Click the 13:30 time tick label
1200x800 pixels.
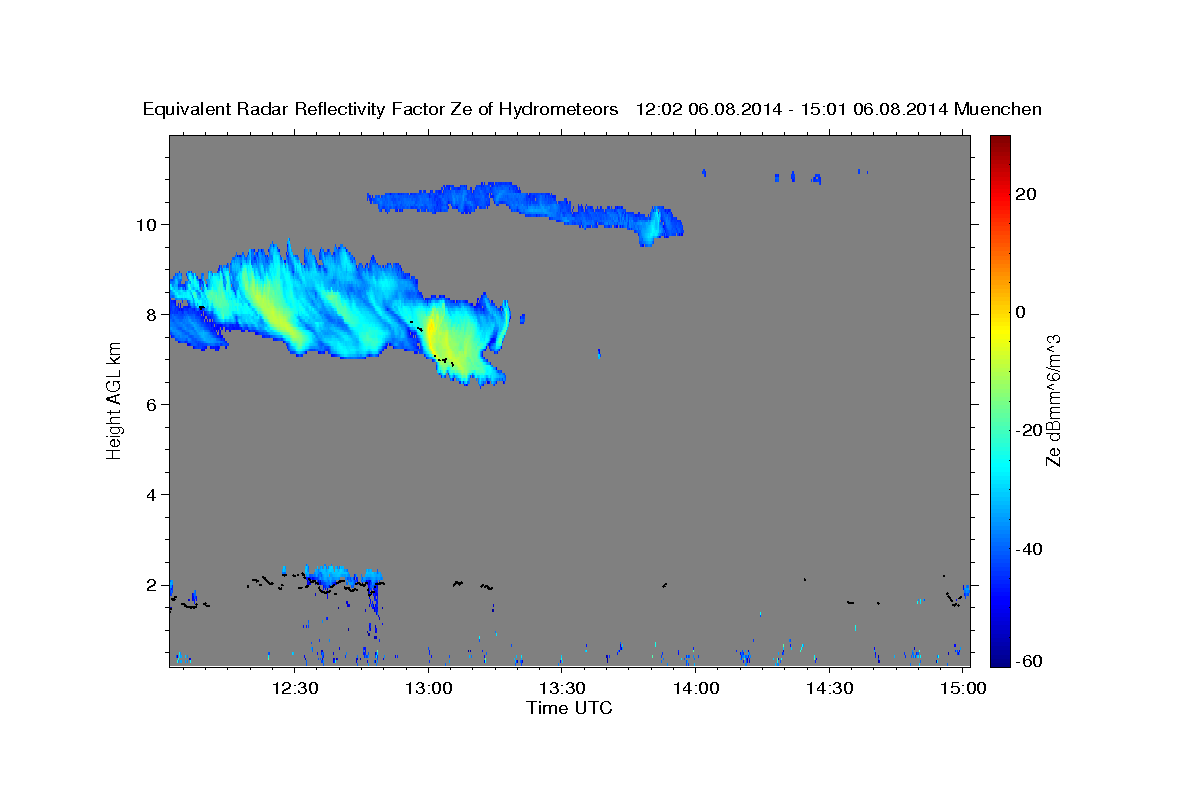(x=562, y=688)
